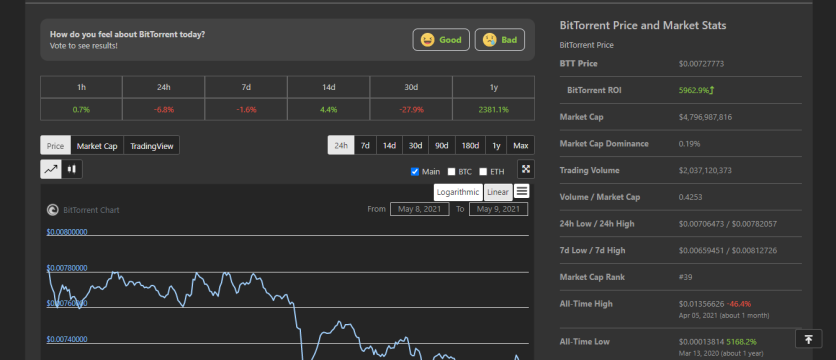This screenshot has width=836, height=360.
Task: Click the Market Cap Dominance value 0.19%
Action: click(x=689, y=143)
